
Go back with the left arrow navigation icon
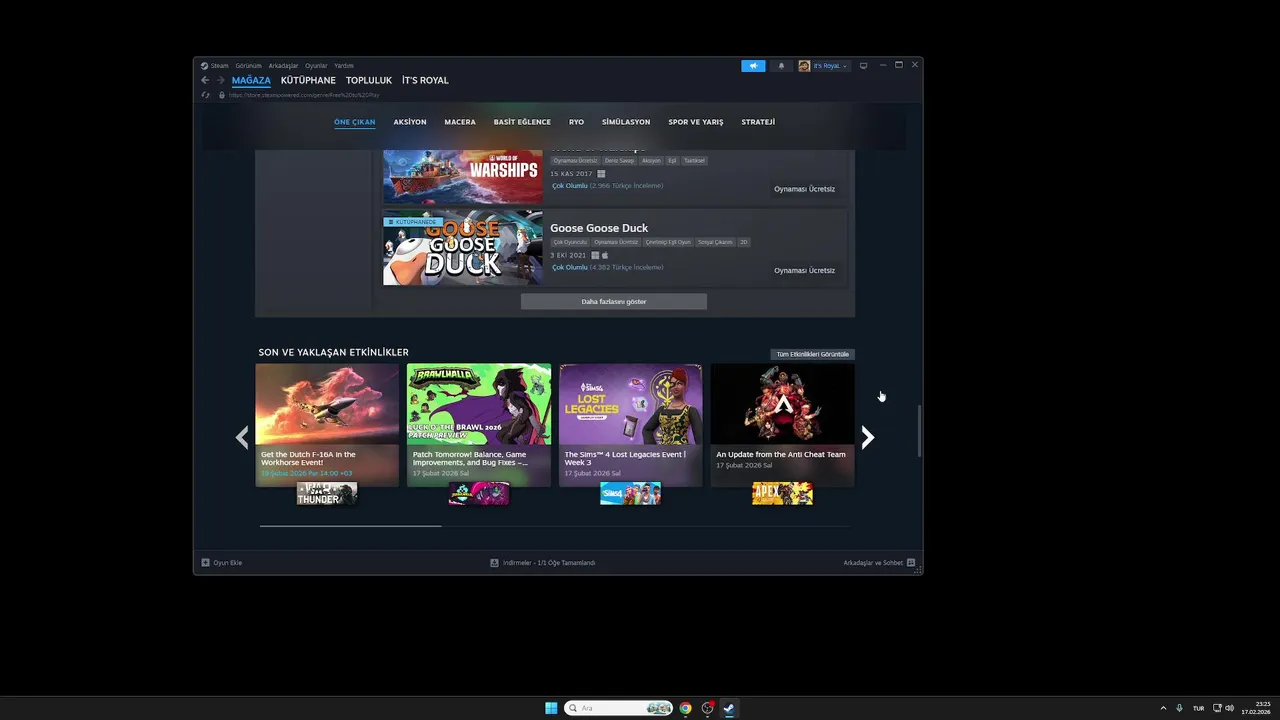click(205, 80)
